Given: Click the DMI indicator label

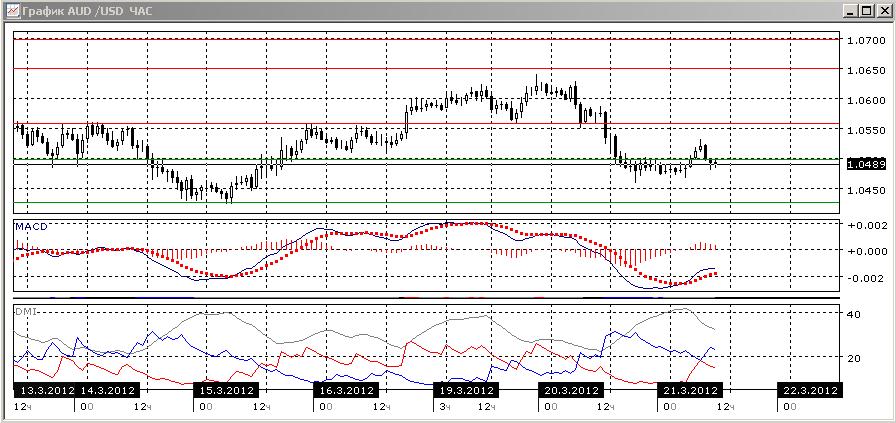Looking at the screenshot, I should pyautogui.click(x=26, y=310).
